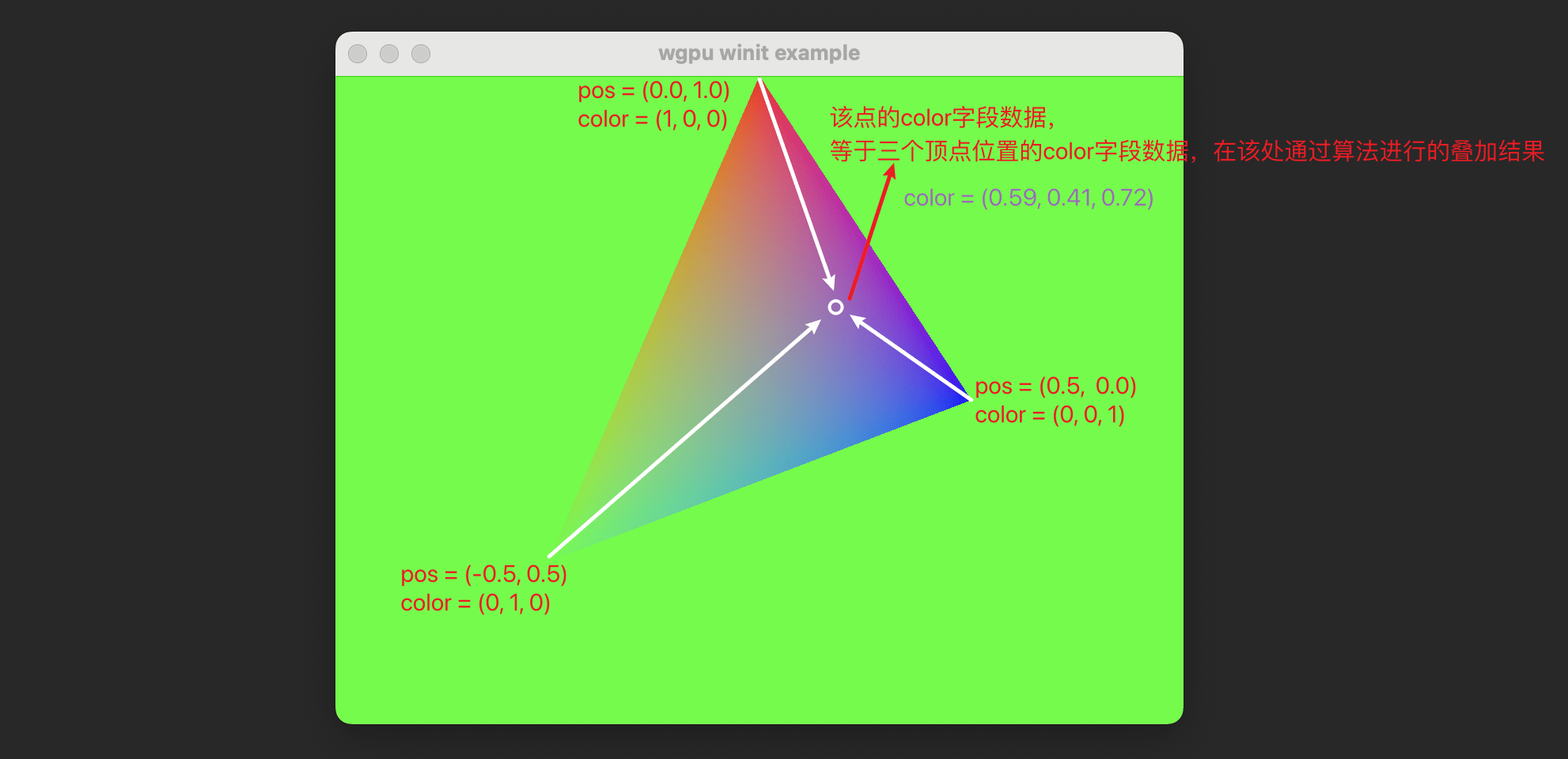Click the red arrow pointing to the Chinese annotation
Viewport: 1568px width, 759px height.
(x=872, y=231)
